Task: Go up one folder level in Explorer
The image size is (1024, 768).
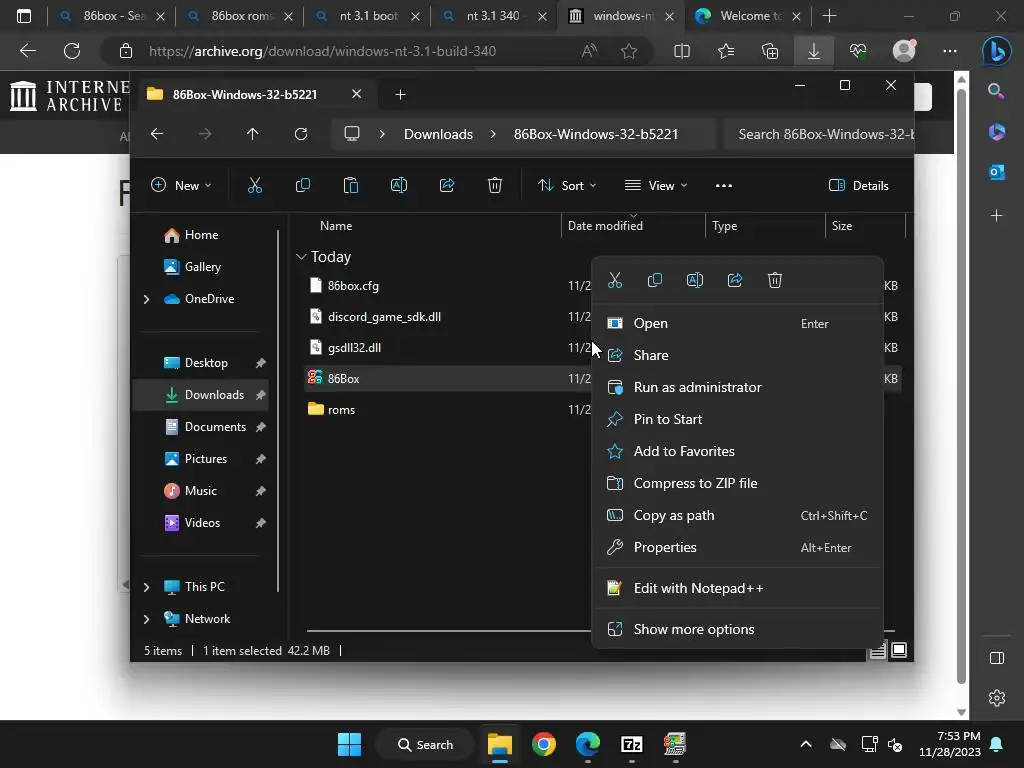Action: 253,134
